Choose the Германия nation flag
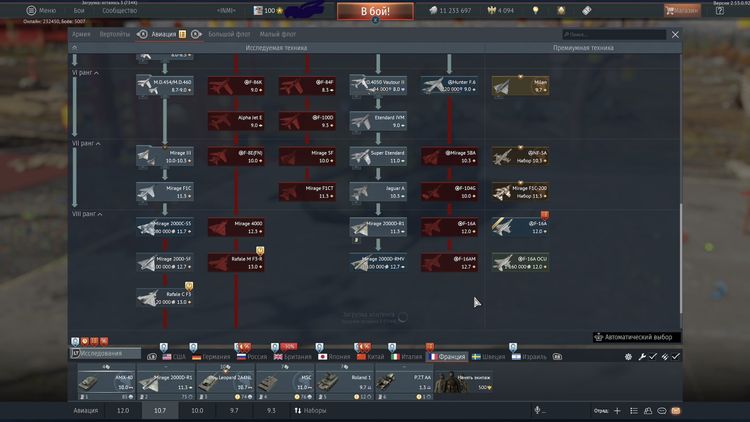This screenshot has height=422, width=750. (x=209, y=355)
